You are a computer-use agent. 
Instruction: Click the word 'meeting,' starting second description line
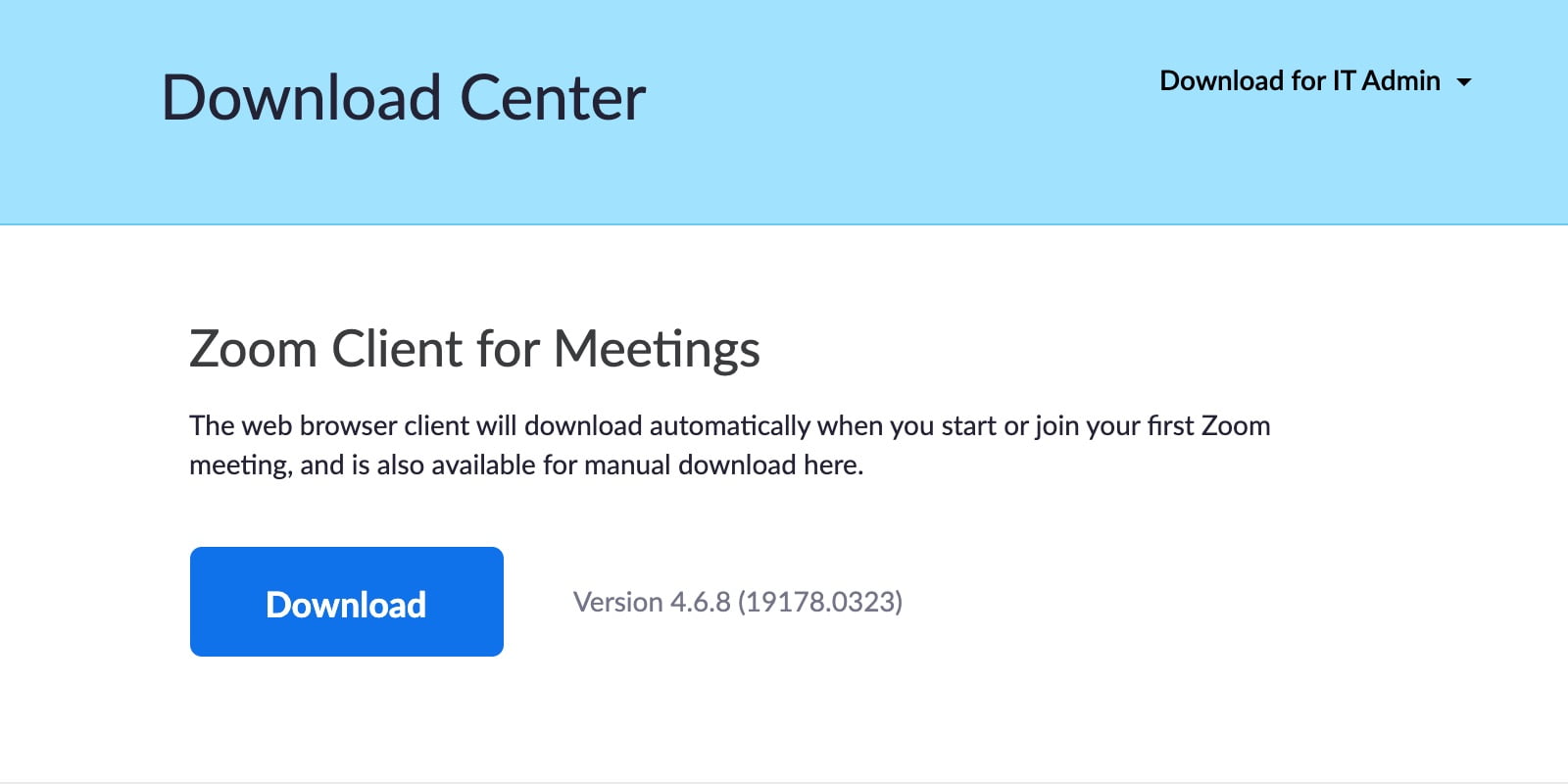[240, 465]
